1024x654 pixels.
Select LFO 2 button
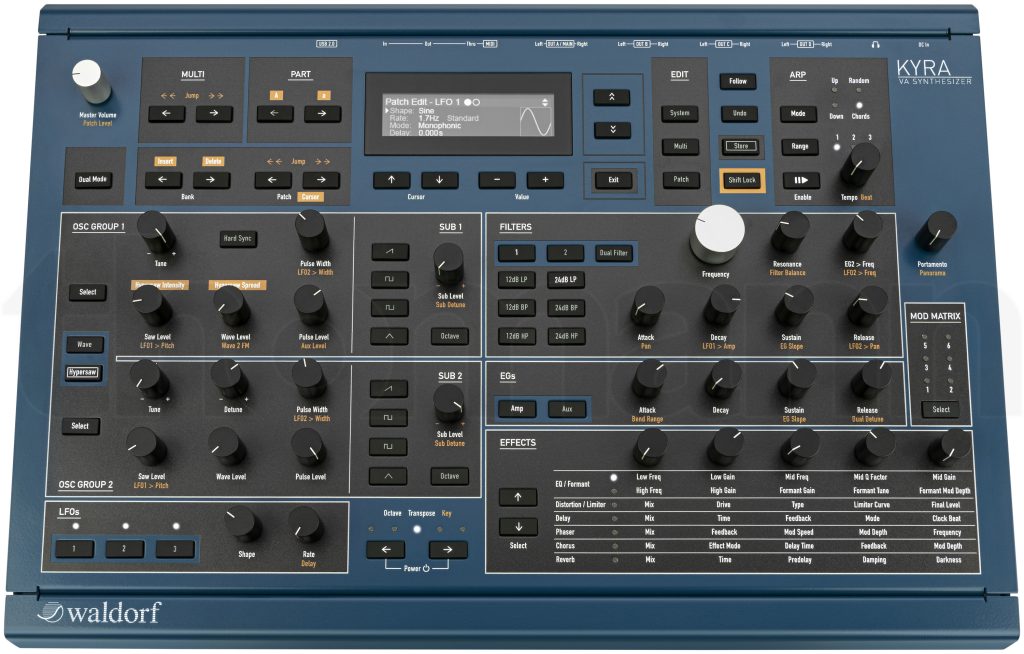point(124,549)
